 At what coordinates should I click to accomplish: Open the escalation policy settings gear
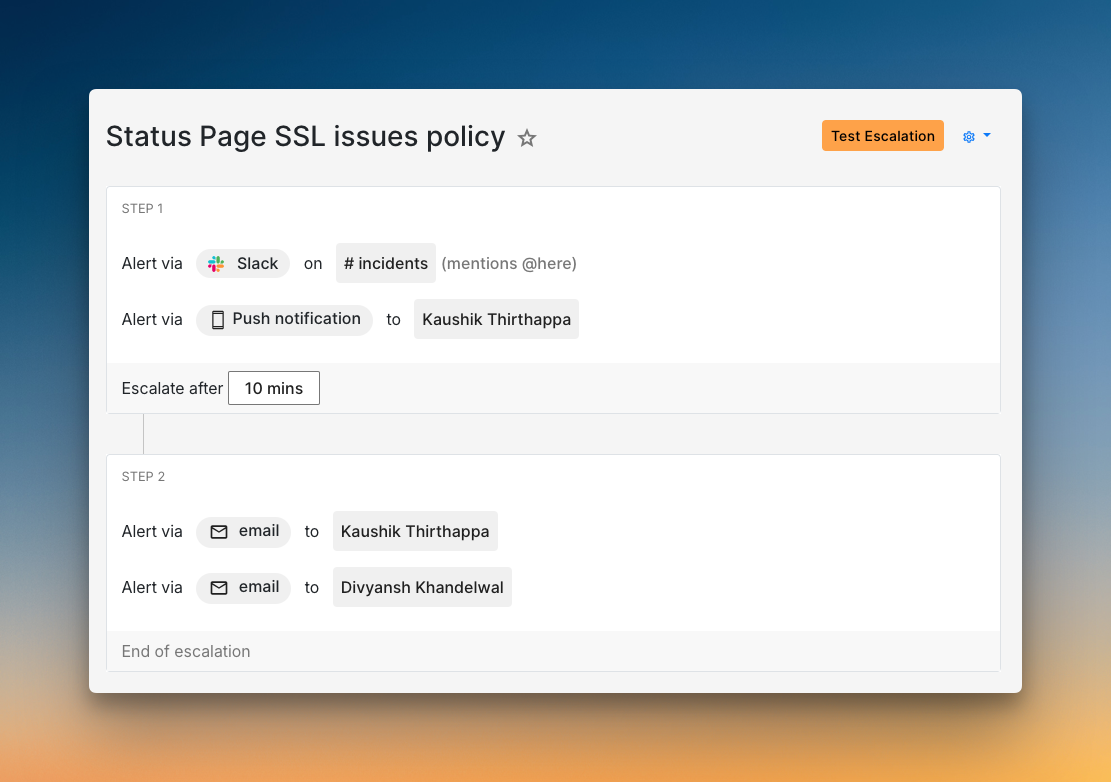click(967, 136)
